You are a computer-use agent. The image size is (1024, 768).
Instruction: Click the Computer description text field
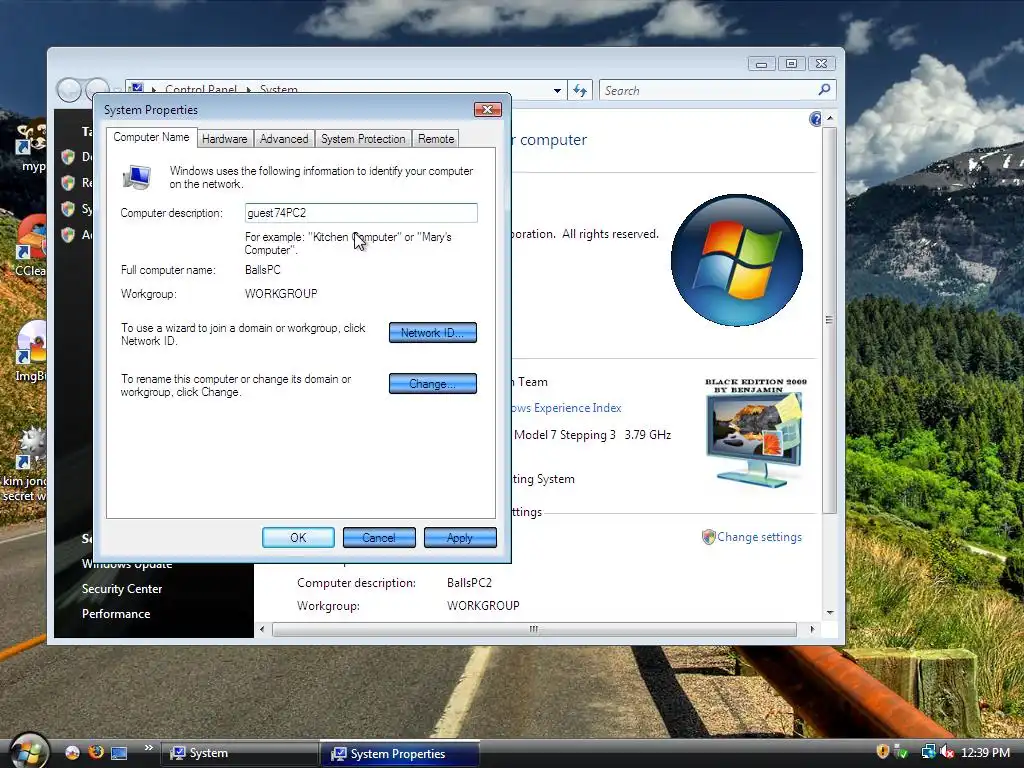coord(361,213)
